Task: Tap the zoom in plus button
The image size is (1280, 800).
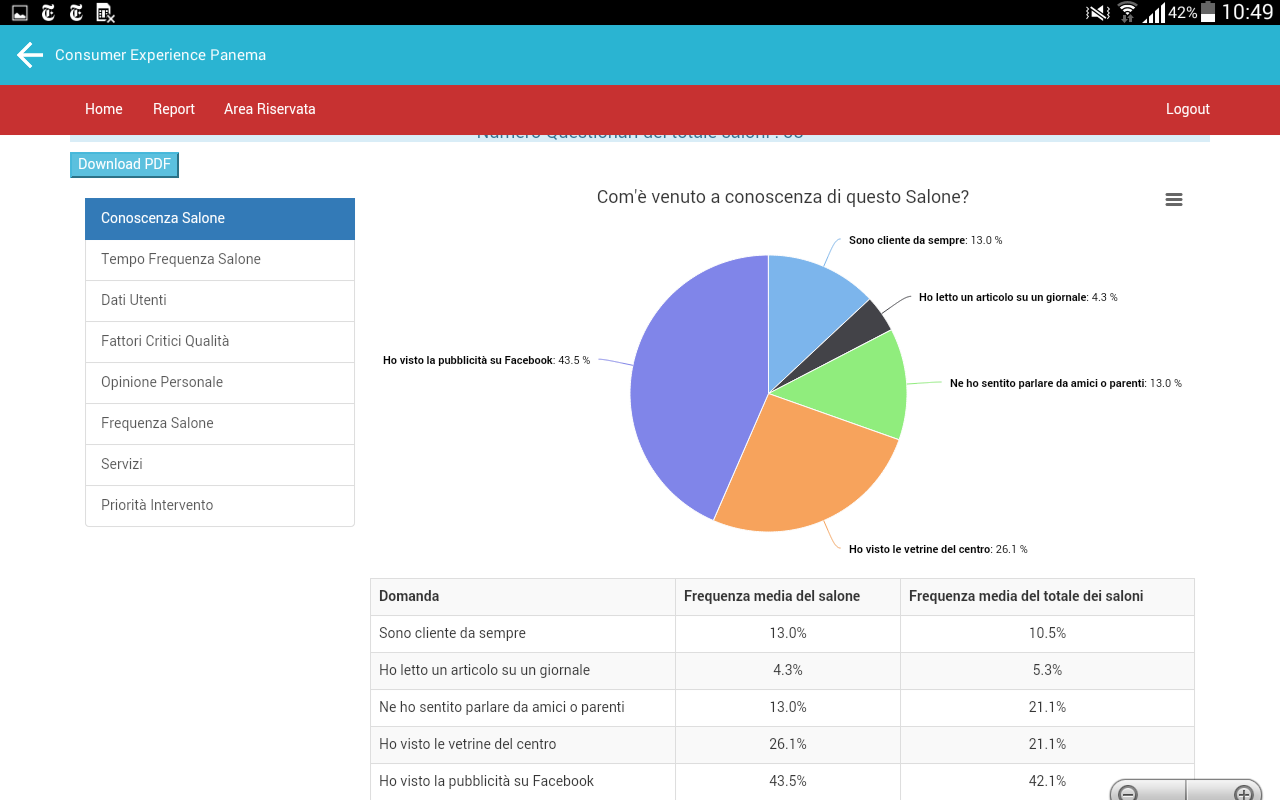Action: 1243,794
